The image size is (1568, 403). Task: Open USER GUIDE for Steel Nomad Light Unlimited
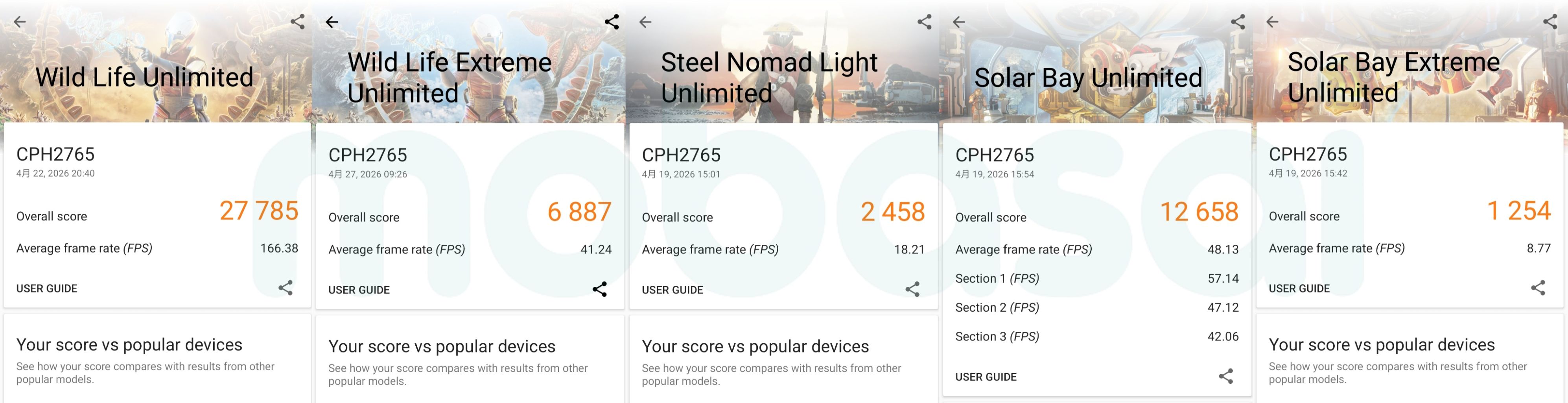(673, 290)
